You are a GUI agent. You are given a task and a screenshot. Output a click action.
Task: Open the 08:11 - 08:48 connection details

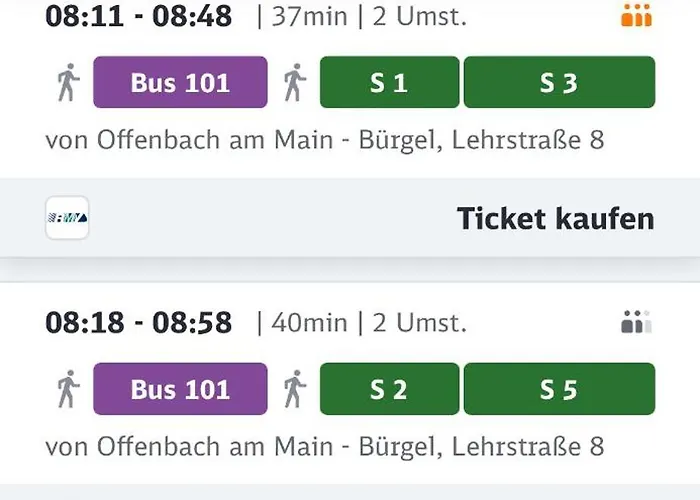pos(139,16)
